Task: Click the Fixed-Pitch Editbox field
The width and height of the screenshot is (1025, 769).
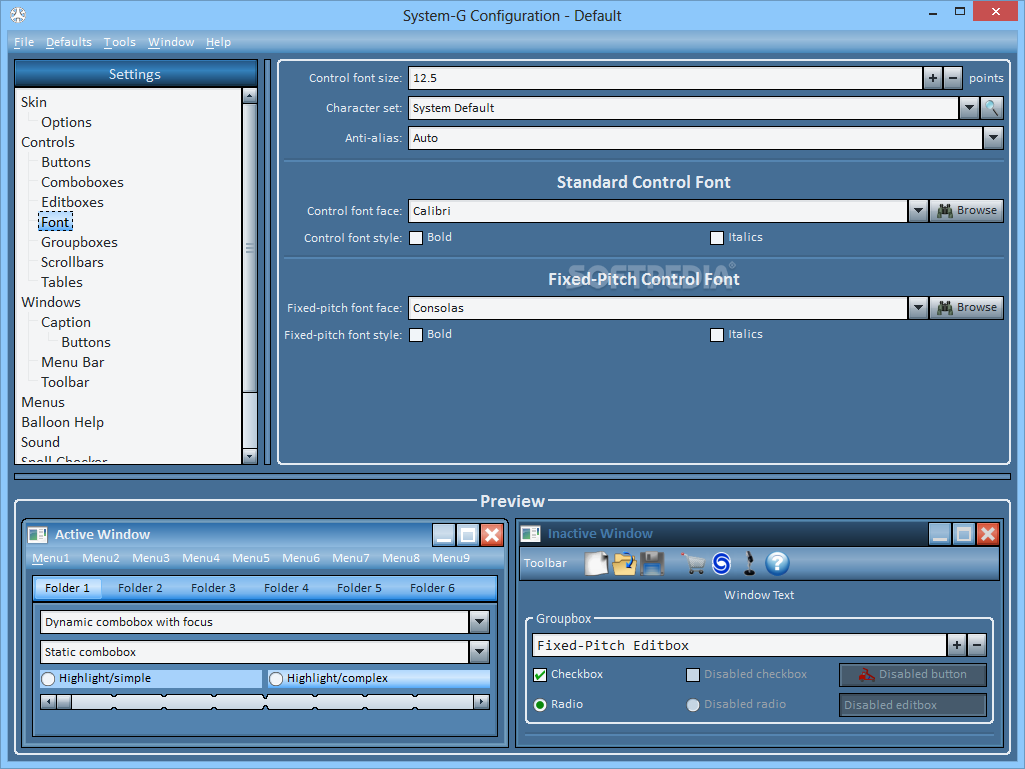Action: (739, 645)
